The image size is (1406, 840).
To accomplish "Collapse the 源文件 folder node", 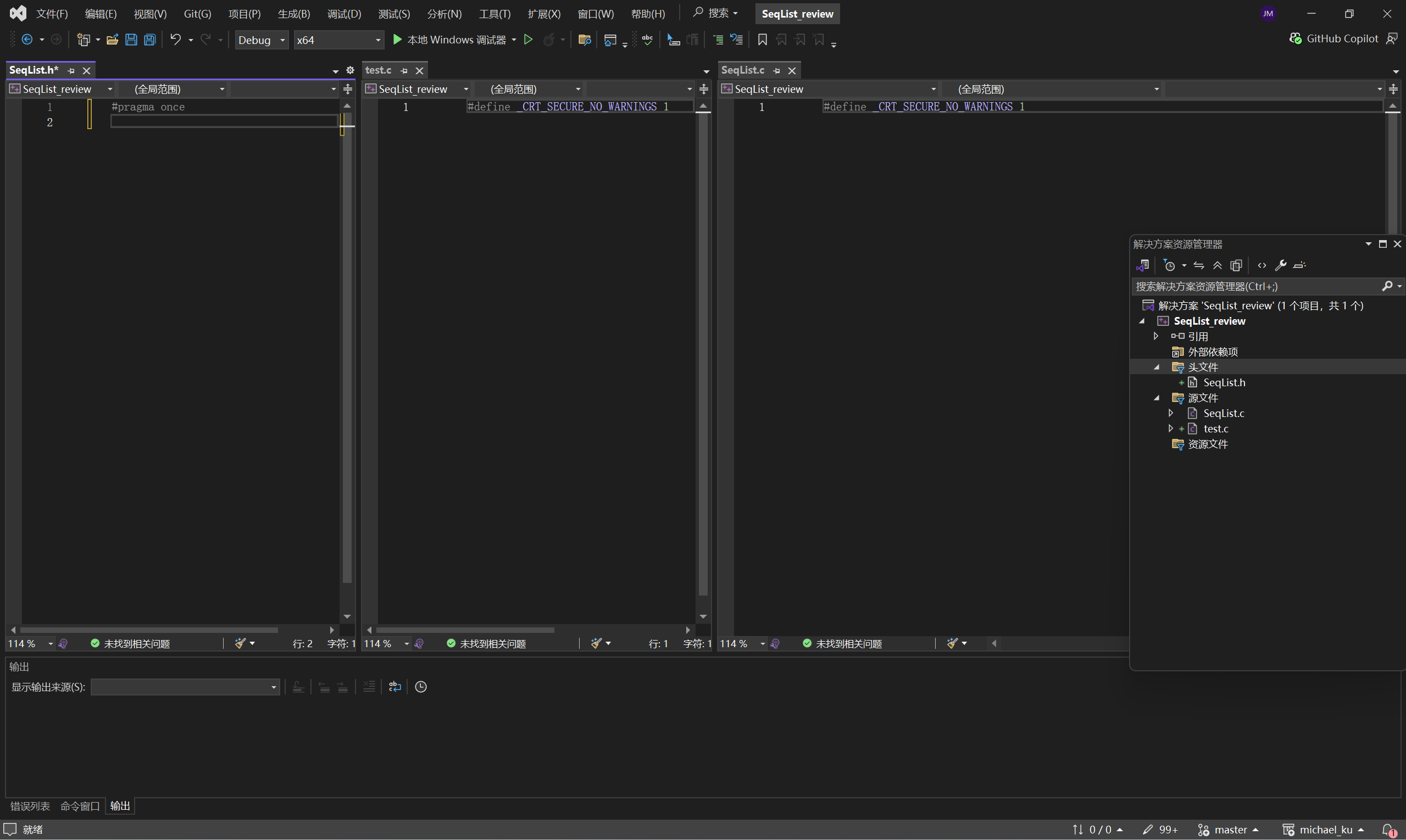I will pos(1157,398).
